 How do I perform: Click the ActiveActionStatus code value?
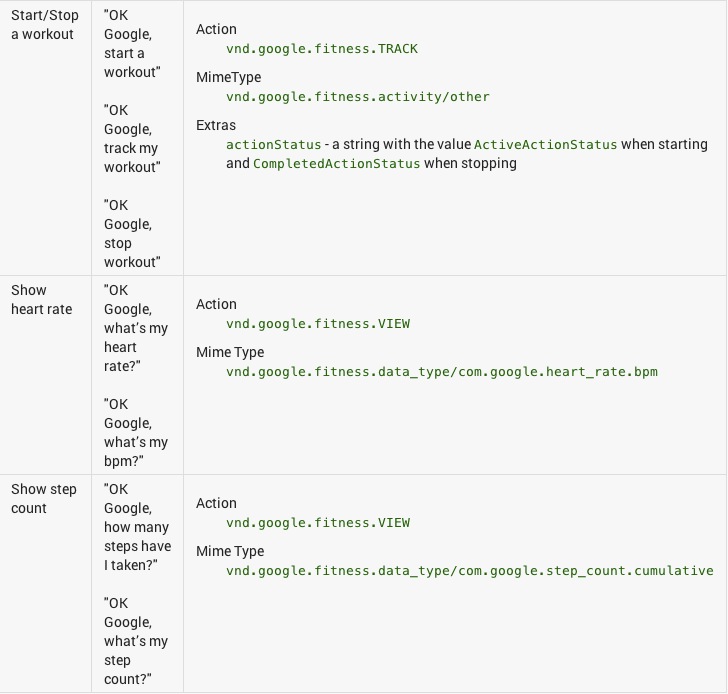click(x=546, y=145)
